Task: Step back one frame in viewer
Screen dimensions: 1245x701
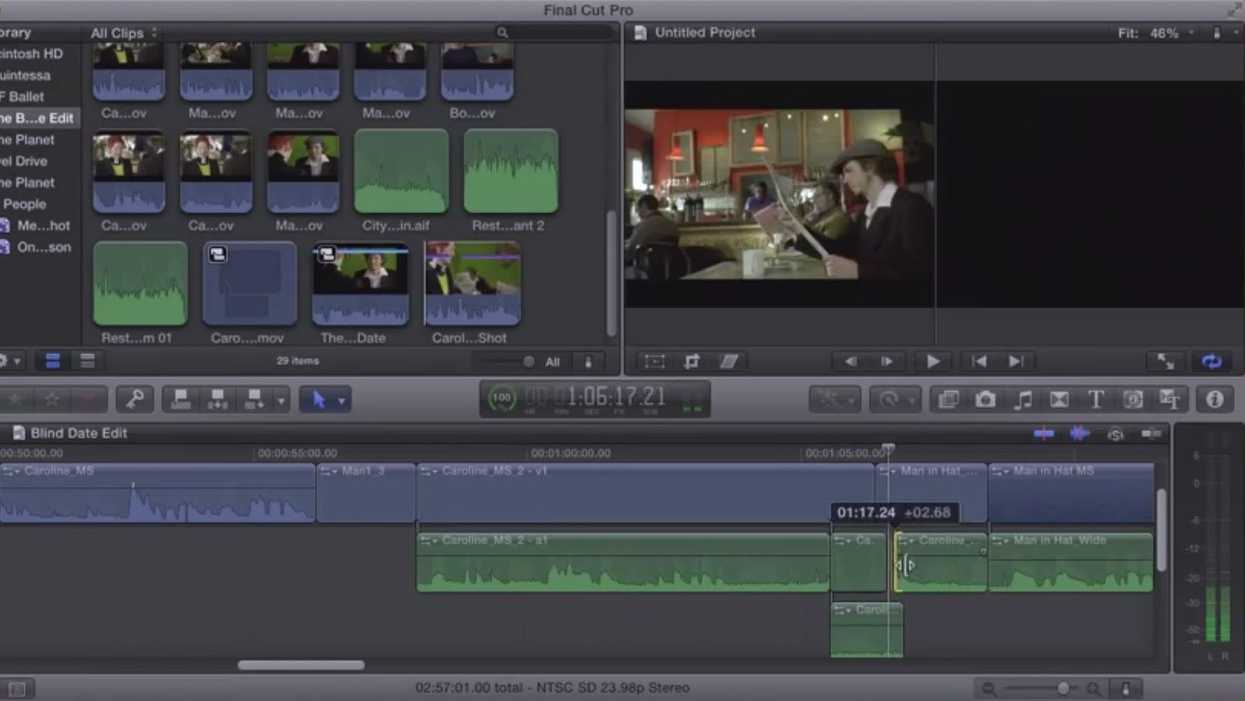Action: coord(851,361)
